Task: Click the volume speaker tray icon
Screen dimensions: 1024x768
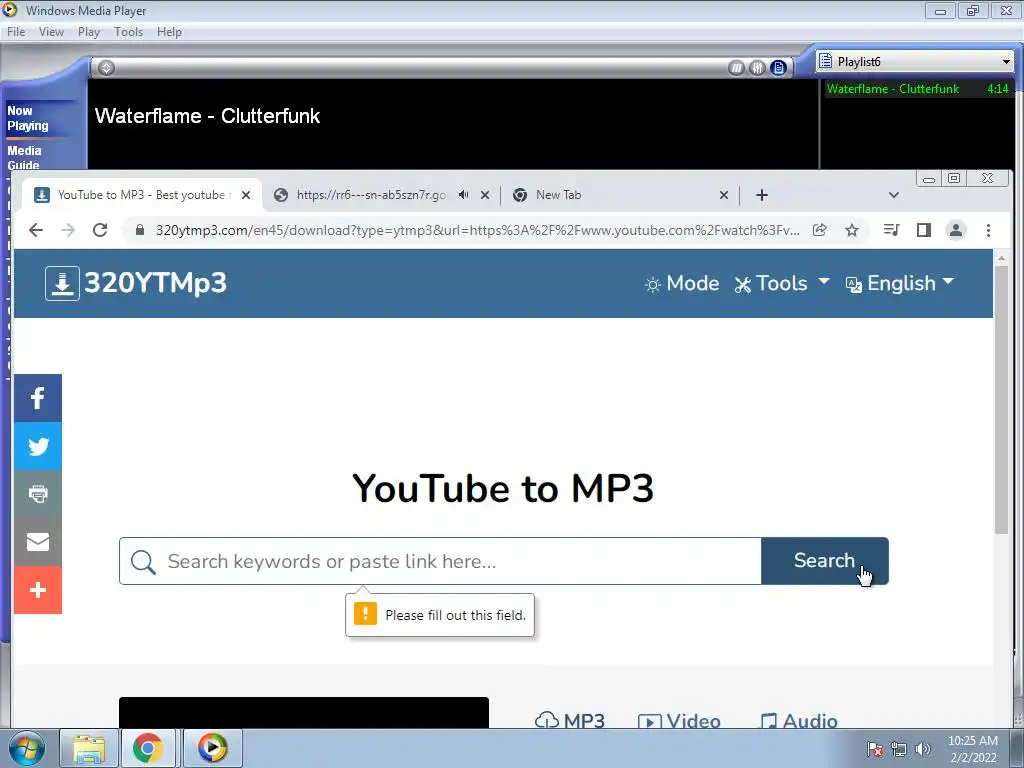Action: (x=923, y=749)
